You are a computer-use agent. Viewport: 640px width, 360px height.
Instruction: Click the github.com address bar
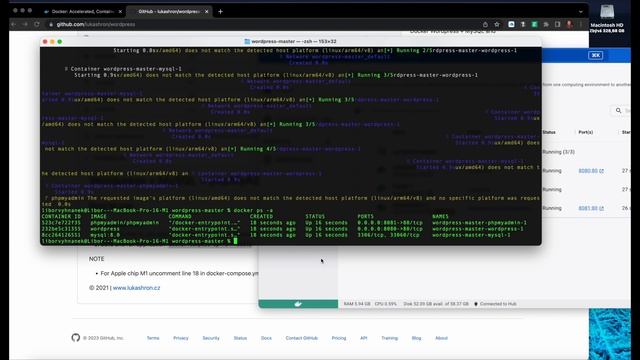261,24
